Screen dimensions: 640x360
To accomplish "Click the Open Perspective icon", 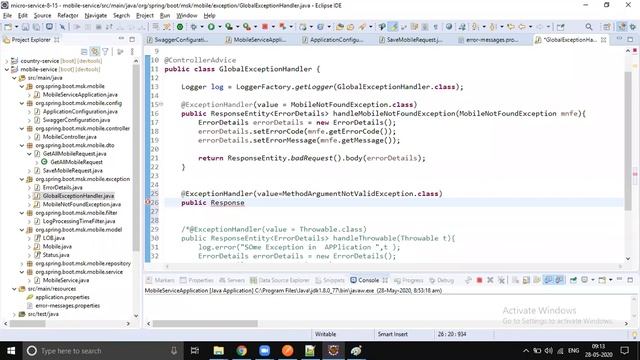I will [607, 27].
